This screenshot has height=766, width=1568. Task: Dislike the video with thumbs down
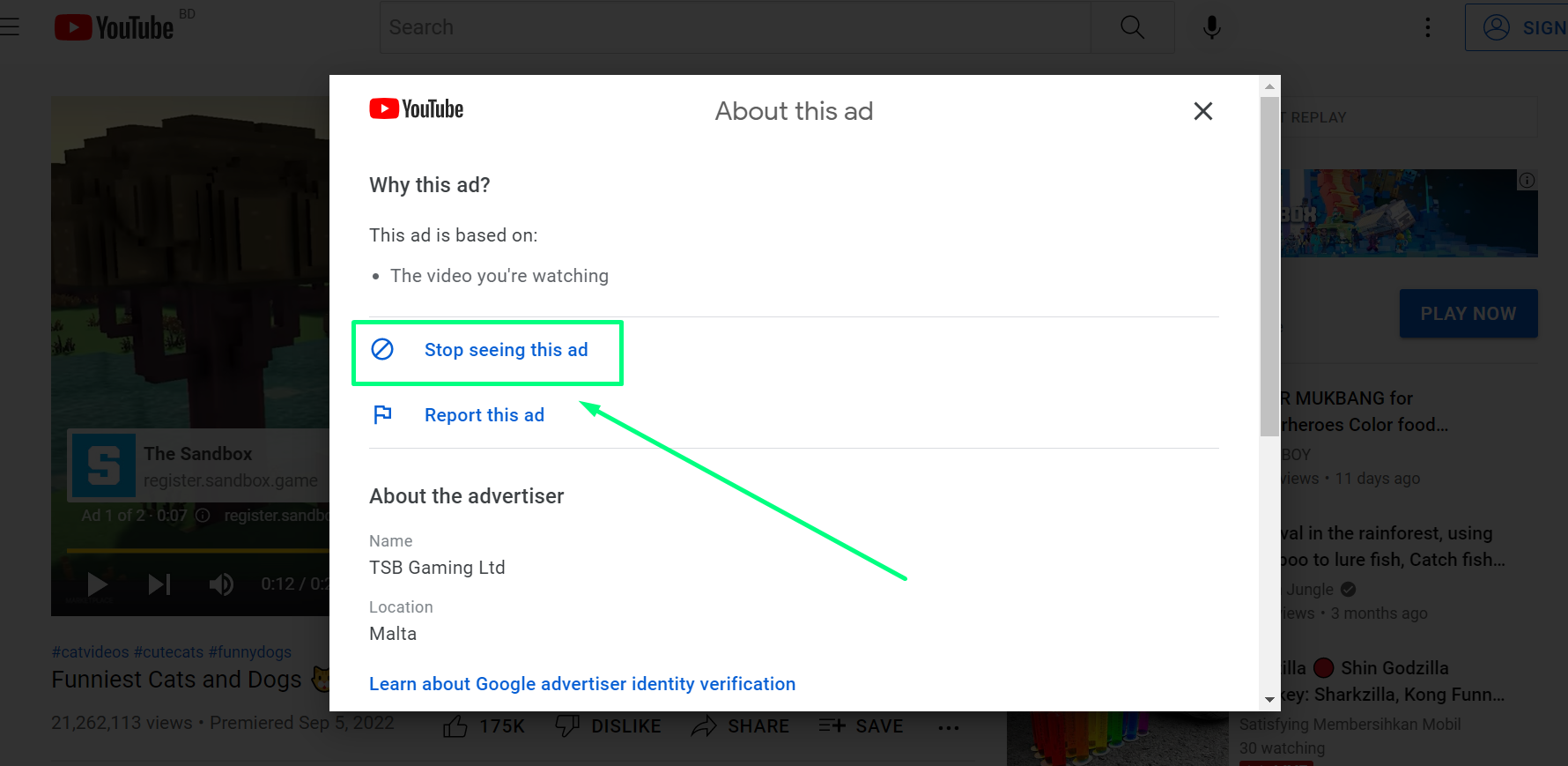(x=568, y=726)
